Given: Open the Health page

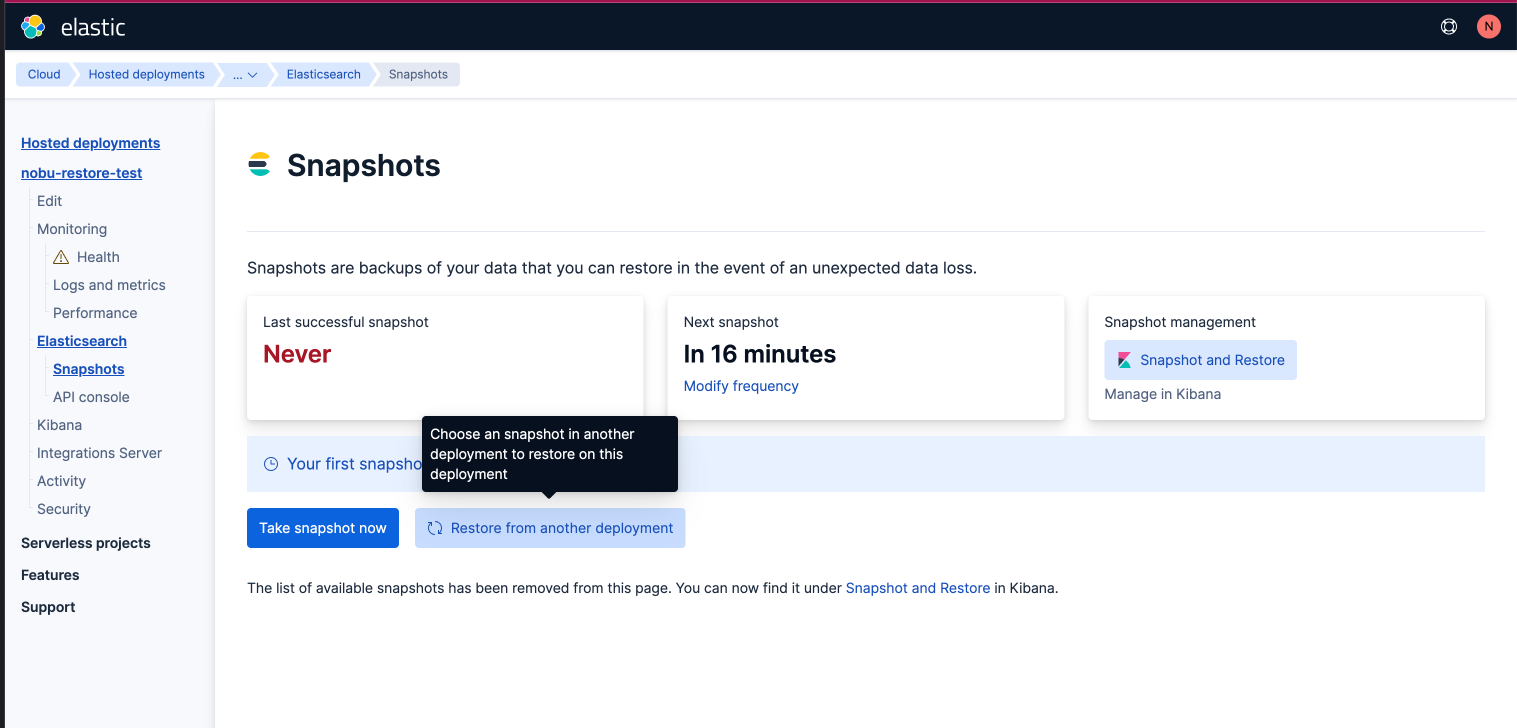Looking at the screenshot, I should pos(98,257).
